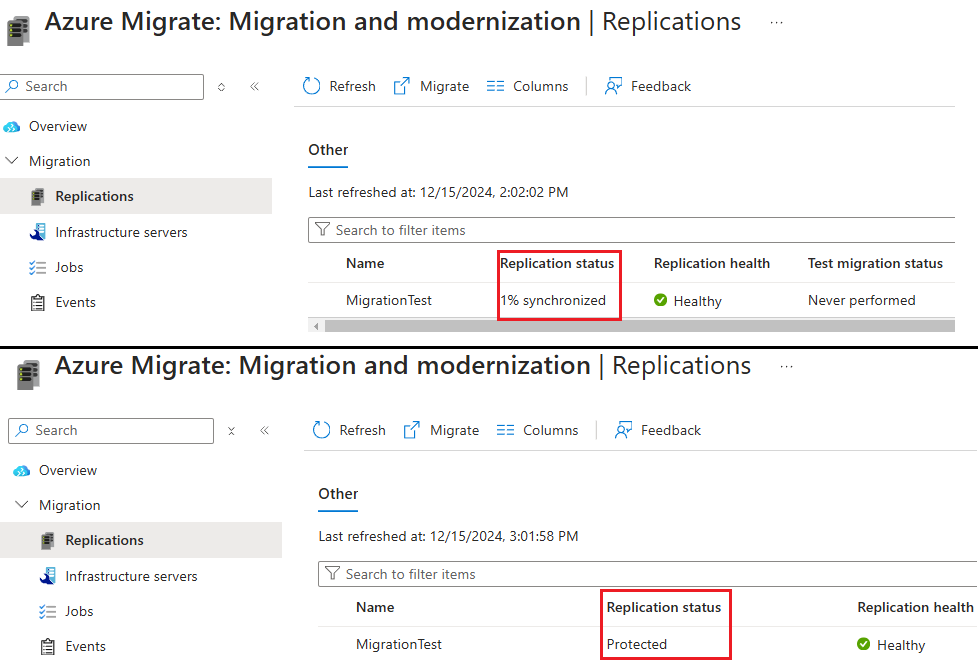The width and height of the screenshot is (978, 660).
Task: Open Columns icon in top panel toolbar
Action: (x=495, y=86)
